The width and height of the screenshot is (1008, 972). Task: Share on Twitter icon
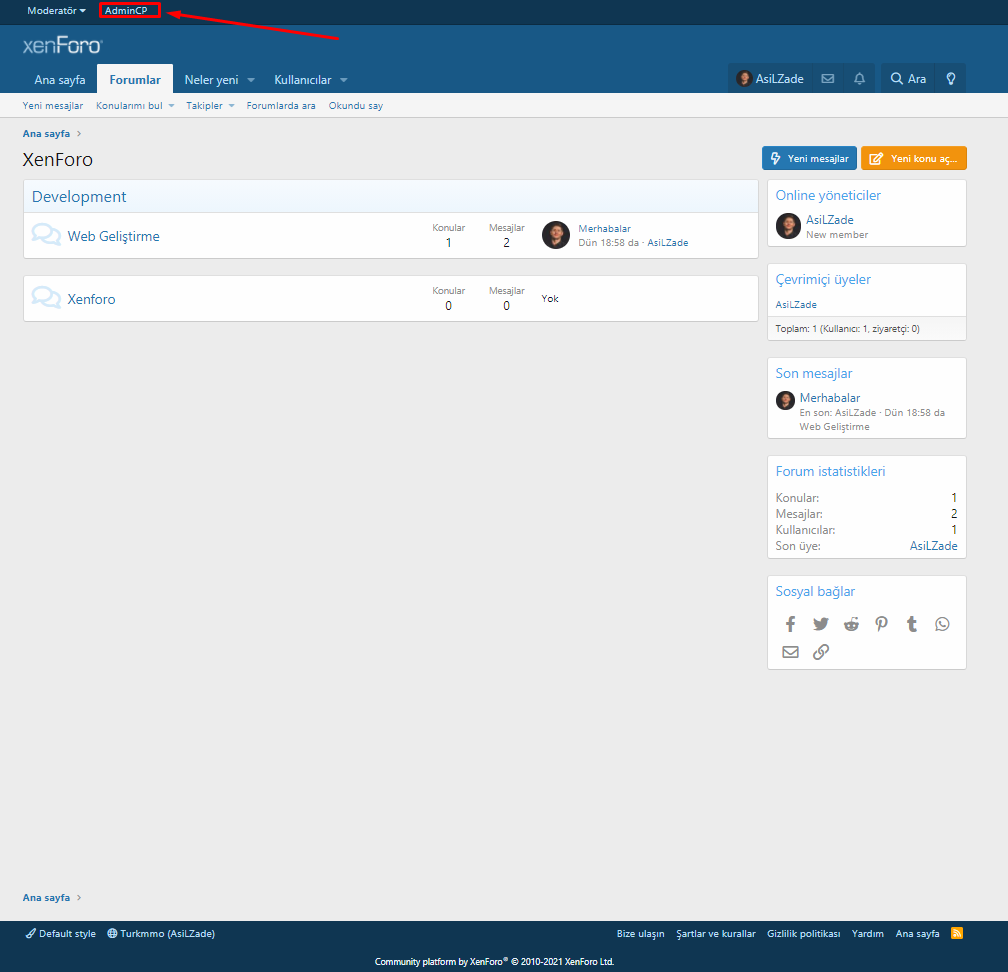tap(821, 624)
